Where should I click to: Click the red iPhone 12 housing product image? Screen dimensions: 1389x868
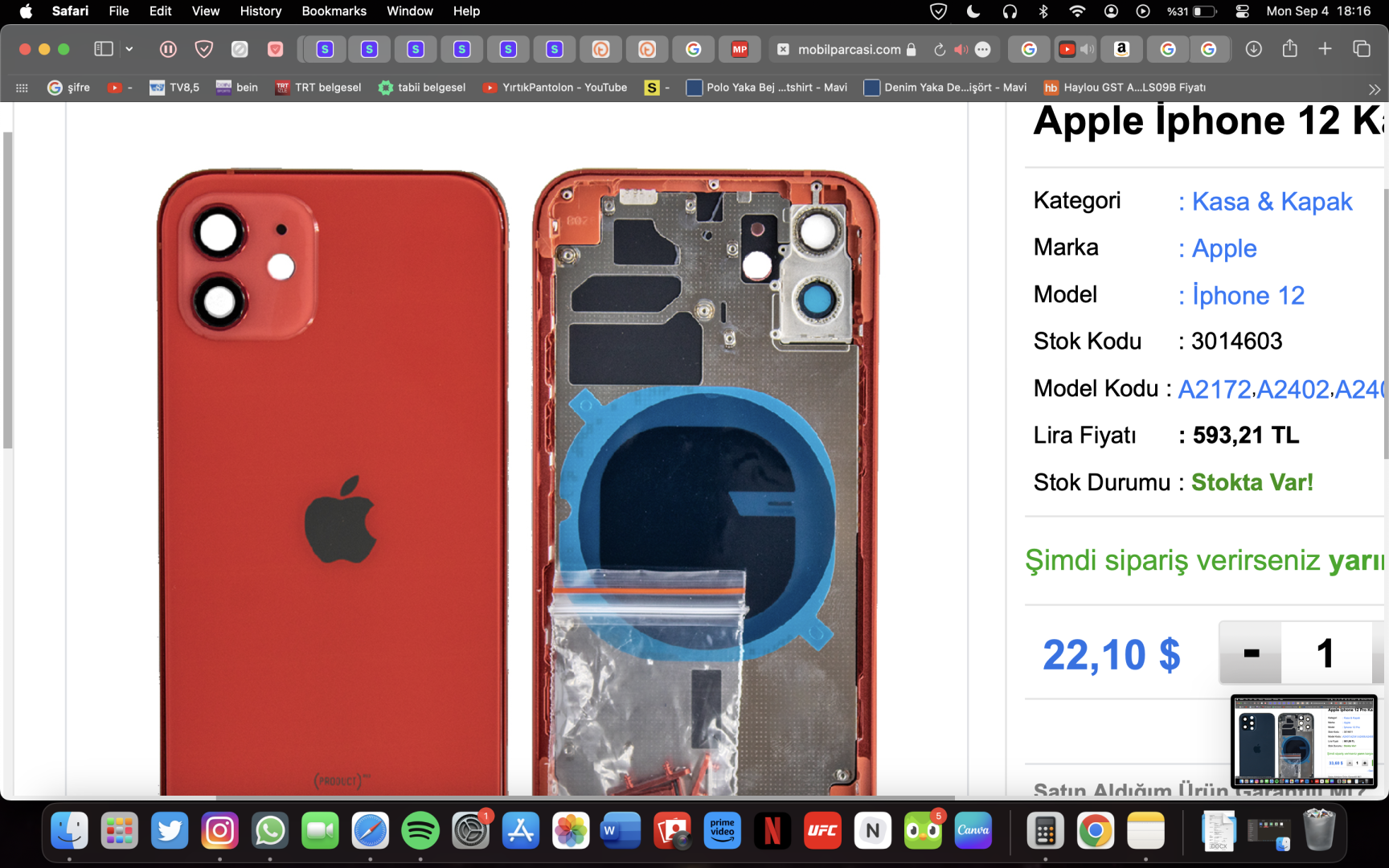[517, 481]
